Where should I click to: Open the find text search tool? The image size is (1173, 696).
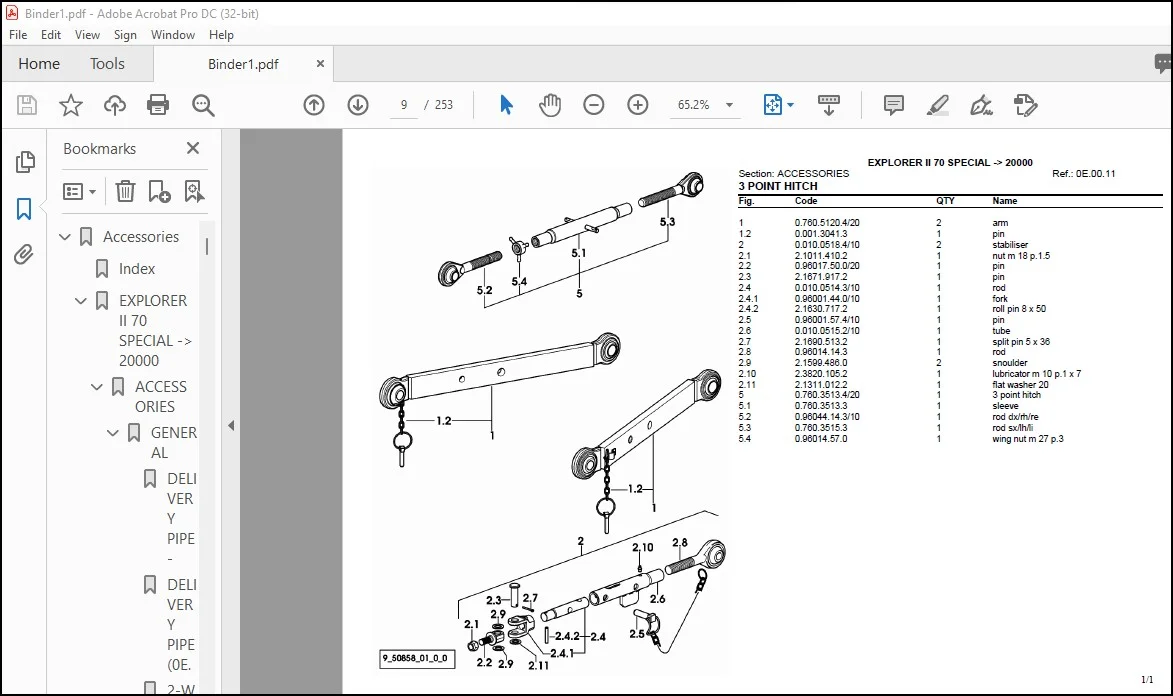click(x=203, y=105)
